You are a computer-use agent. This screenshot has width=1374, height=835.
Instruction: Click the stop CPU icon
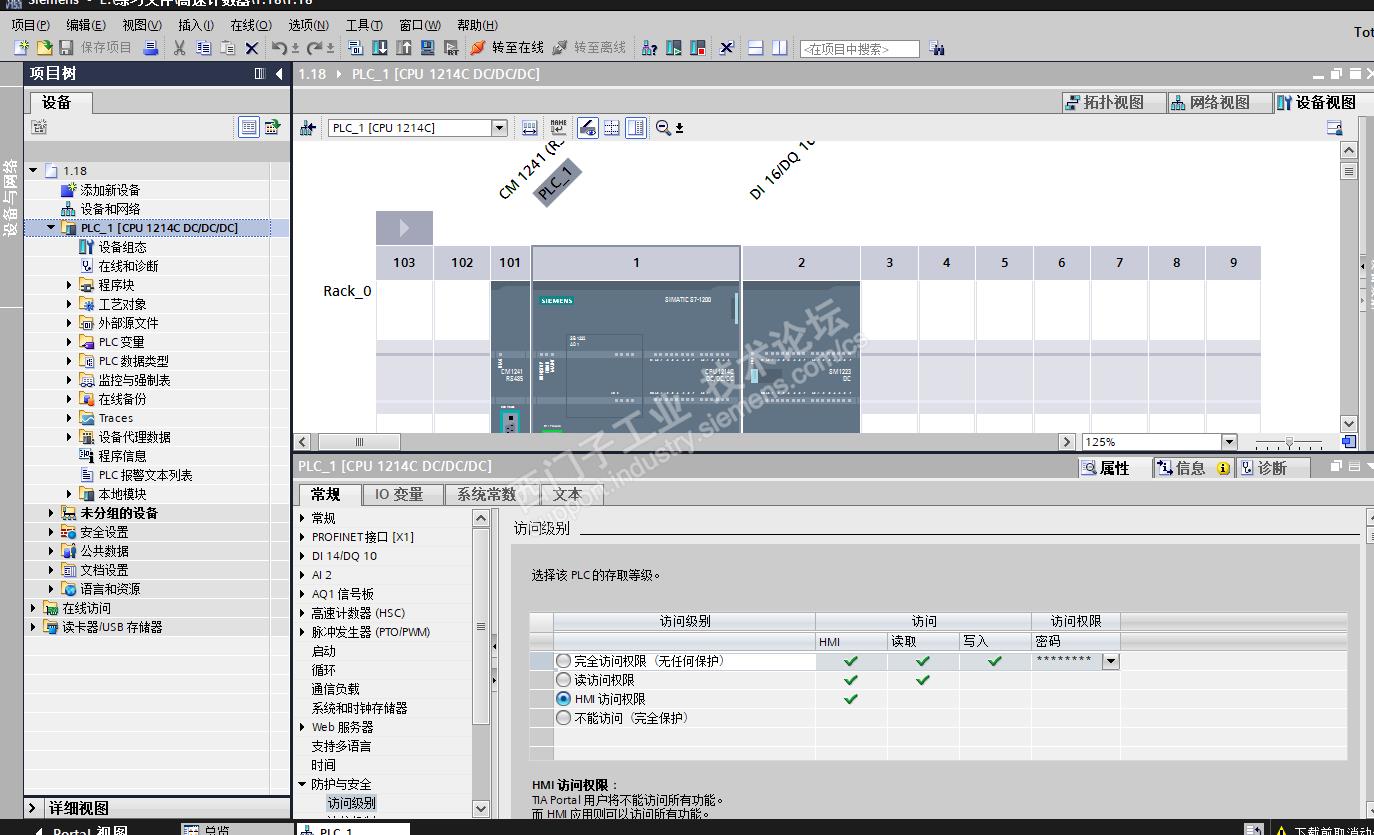click(x=698, y=48)
